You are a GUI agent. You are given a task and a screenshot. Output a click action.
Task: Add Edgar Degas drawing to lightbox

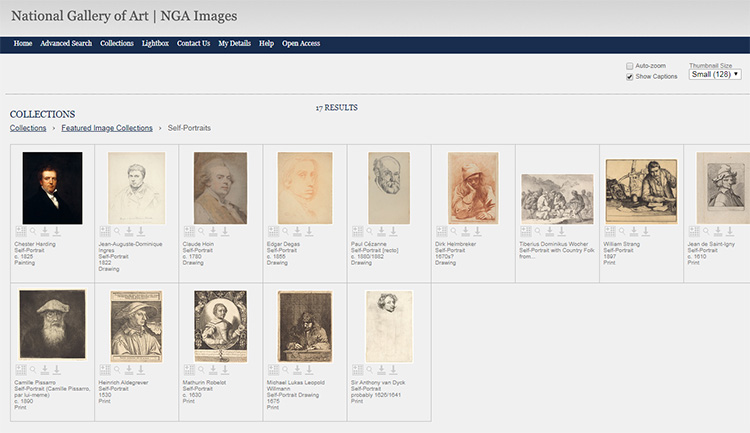[x=274, y=232]
